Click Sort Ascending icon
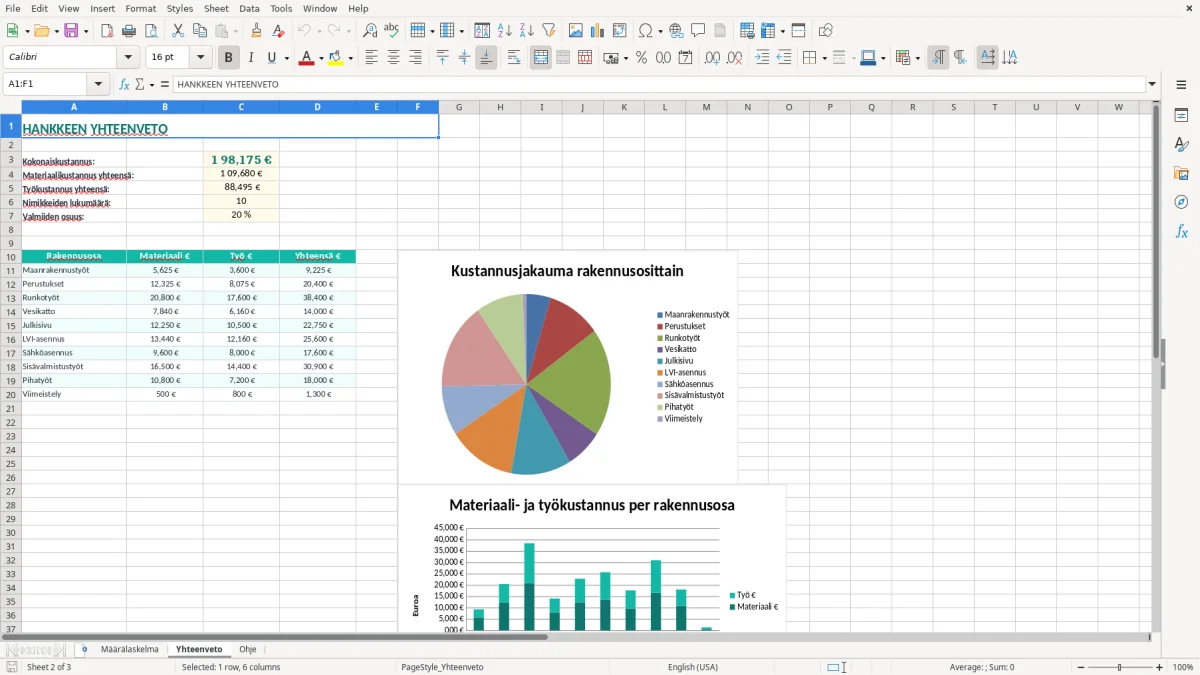 tap(504, 31)
